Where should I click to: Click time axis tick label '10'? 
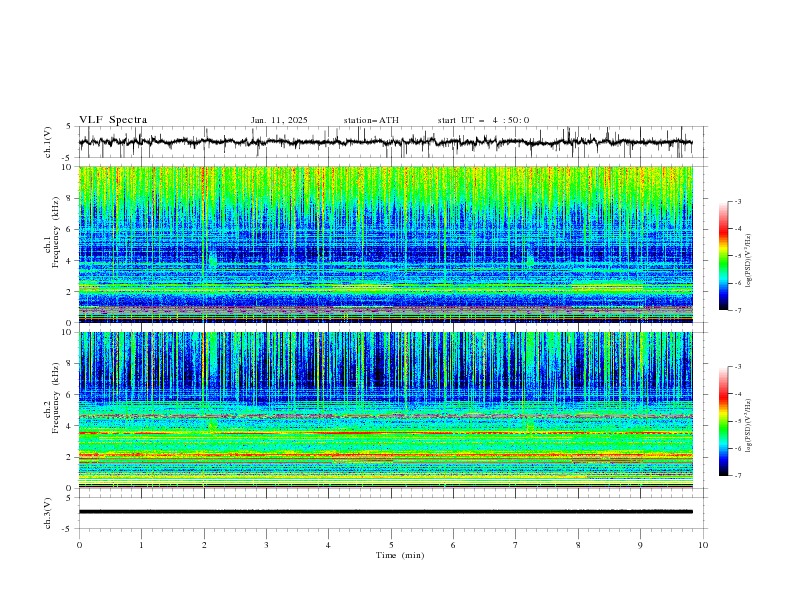(x=703, y=545)
